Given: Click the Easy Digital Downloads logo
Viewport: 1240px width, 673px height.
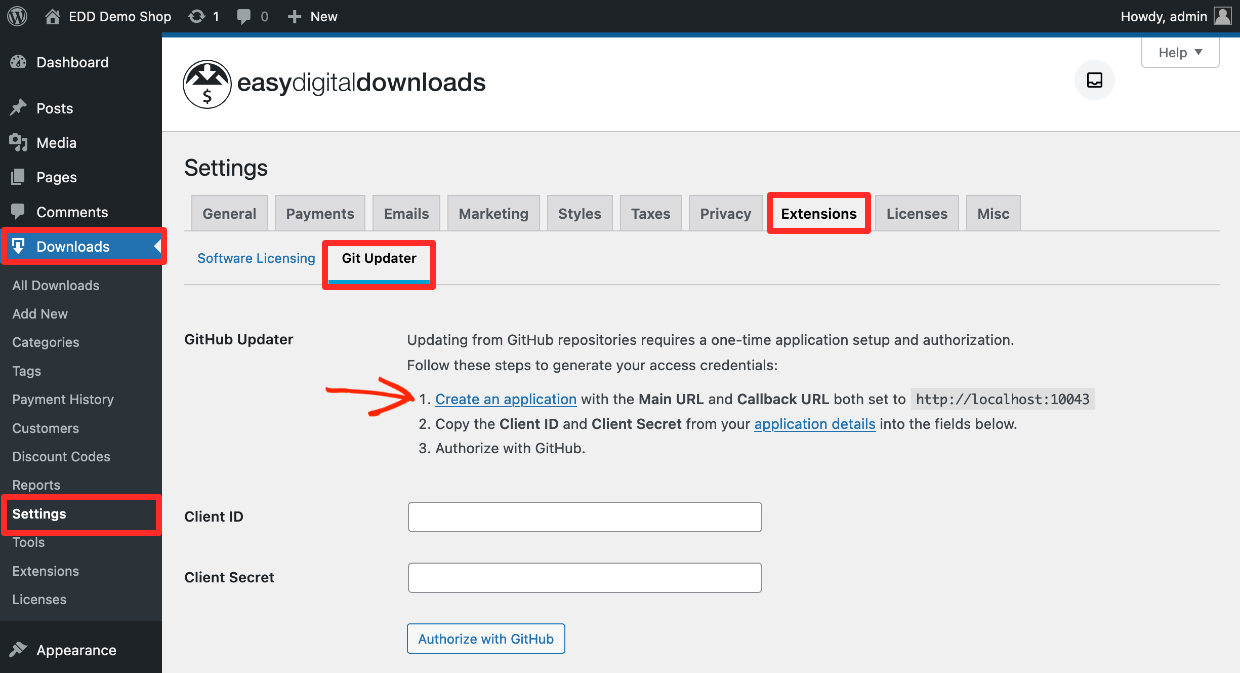Looking at the screenshot, I should point(335,84).
